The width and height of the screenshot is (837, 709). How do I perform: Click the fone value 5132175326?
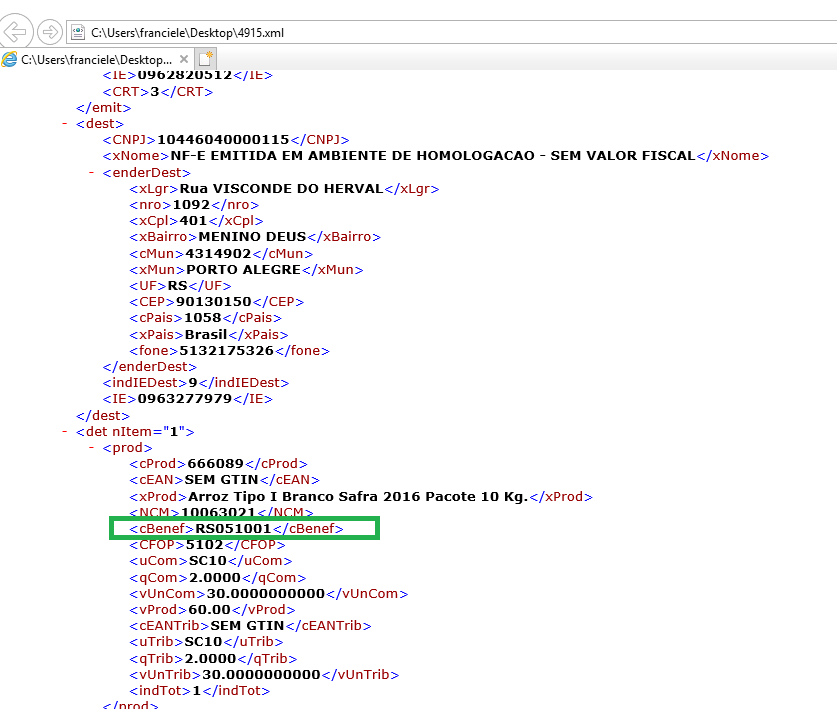click(226, 351)
